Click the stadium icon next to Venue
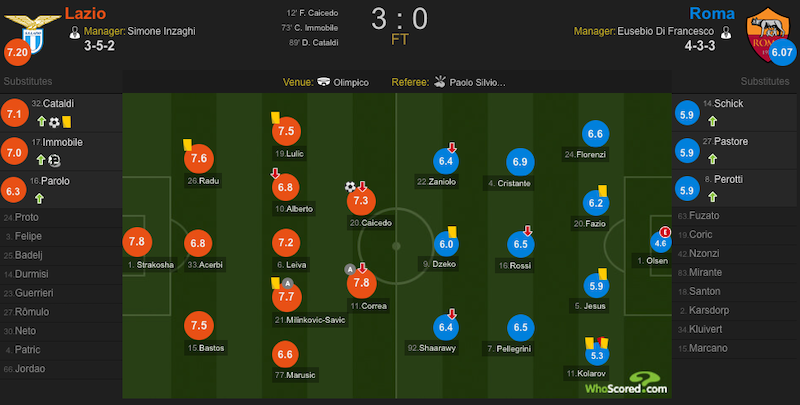The image size is (800, 405). click(x=323, y=82)
